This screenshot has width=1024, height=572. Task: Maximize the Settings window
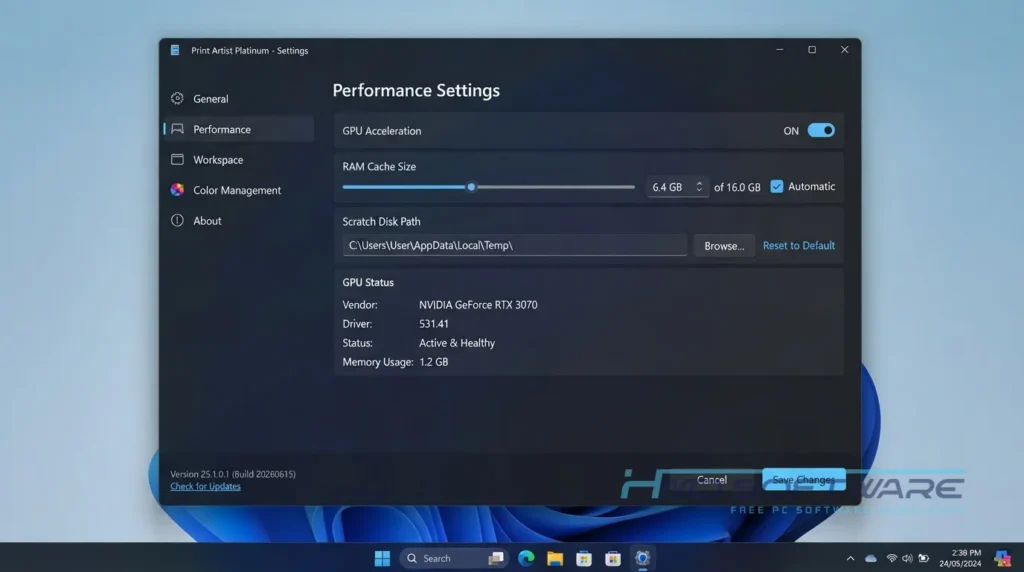[x=812, y=50]
